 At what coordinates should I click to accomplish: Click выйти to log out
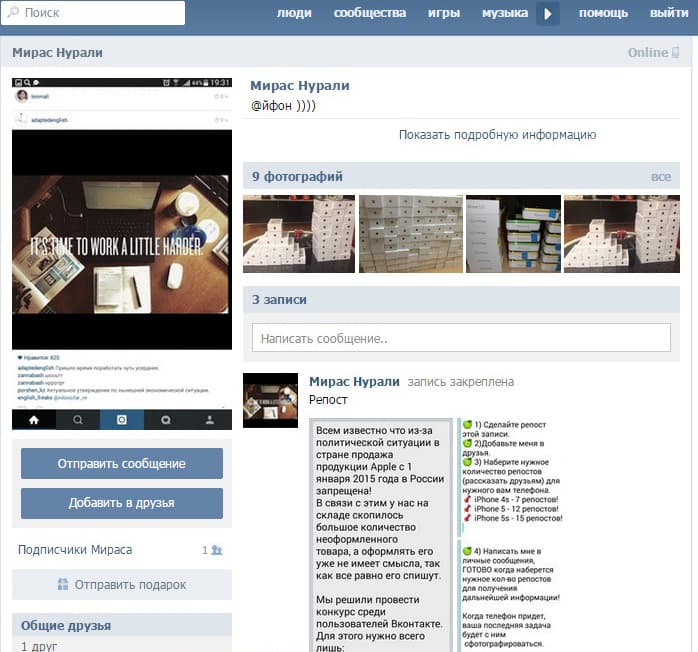(669, 13)
